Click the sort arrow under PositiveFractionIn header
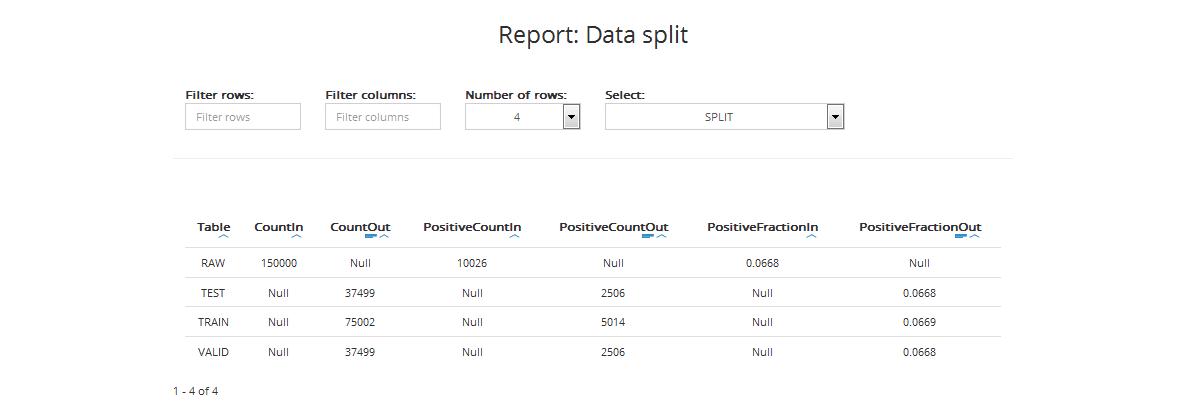This screenshot has width=1188, height=411. click(811, 237)
